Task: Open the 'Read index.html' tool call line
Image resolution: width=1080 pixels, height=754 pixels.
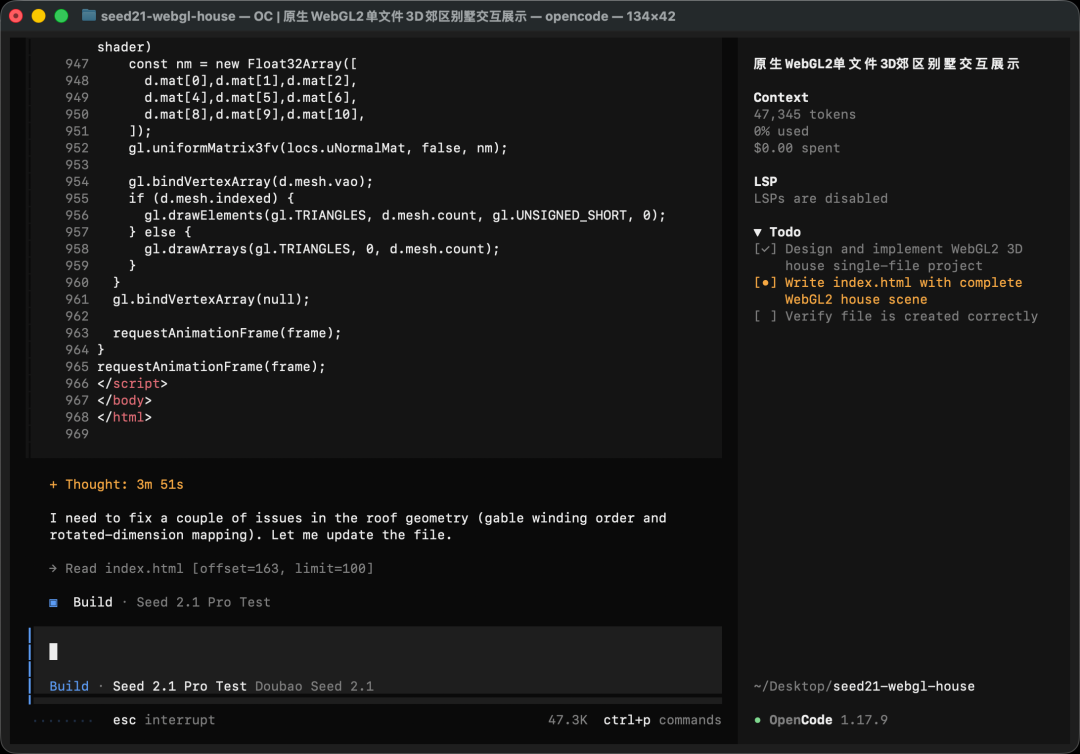Action: pyautogui.click(x=211, y=569)
